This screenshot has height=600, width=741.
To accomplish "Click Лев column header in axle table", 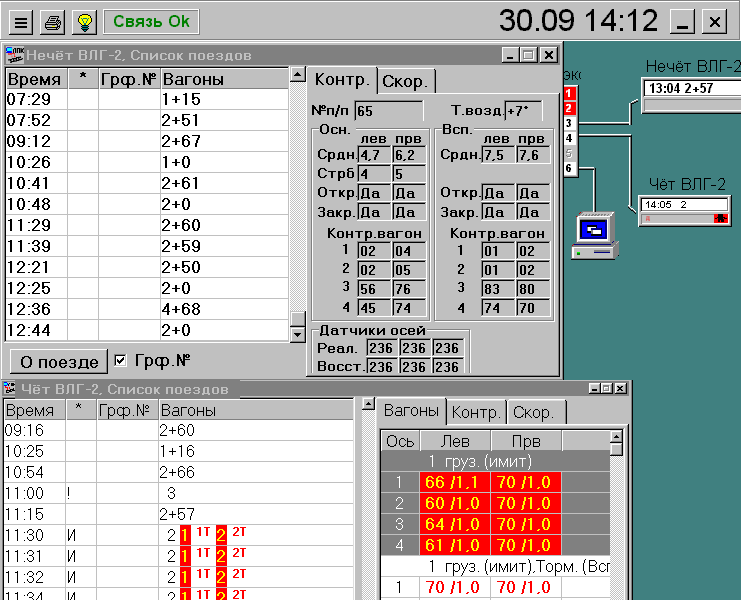I will [x=456, y=441].
